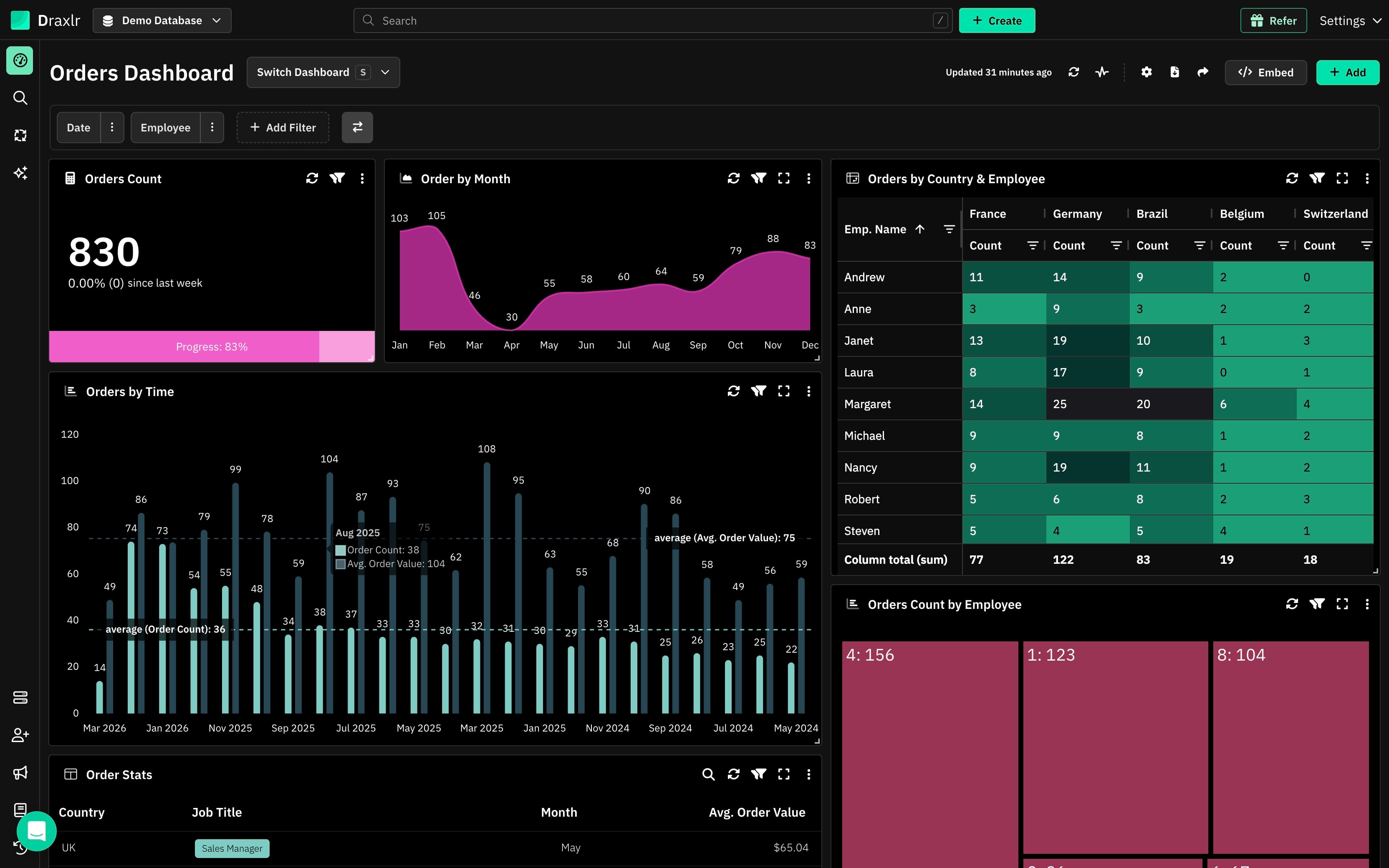Toggle the filter swap arrows button
The width and height of the screenshot is (1389, 868).
pos(357,127)
